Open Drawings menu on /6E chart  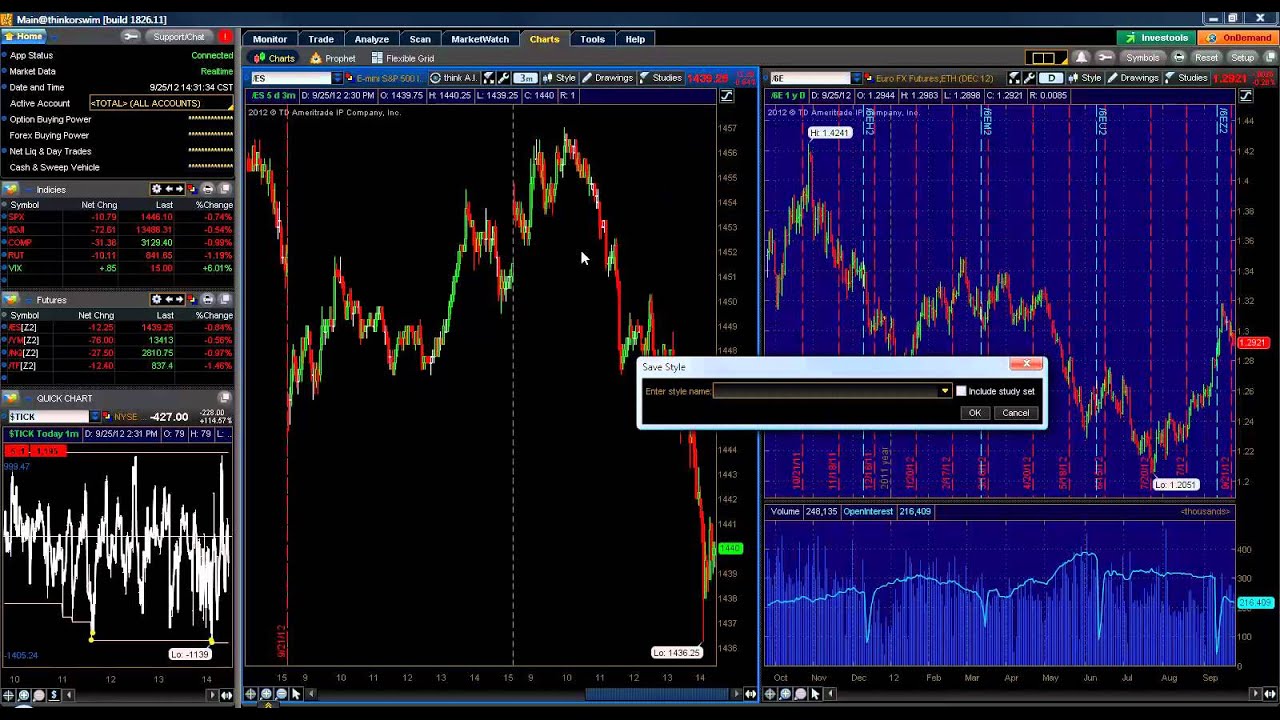[1133, 78]
